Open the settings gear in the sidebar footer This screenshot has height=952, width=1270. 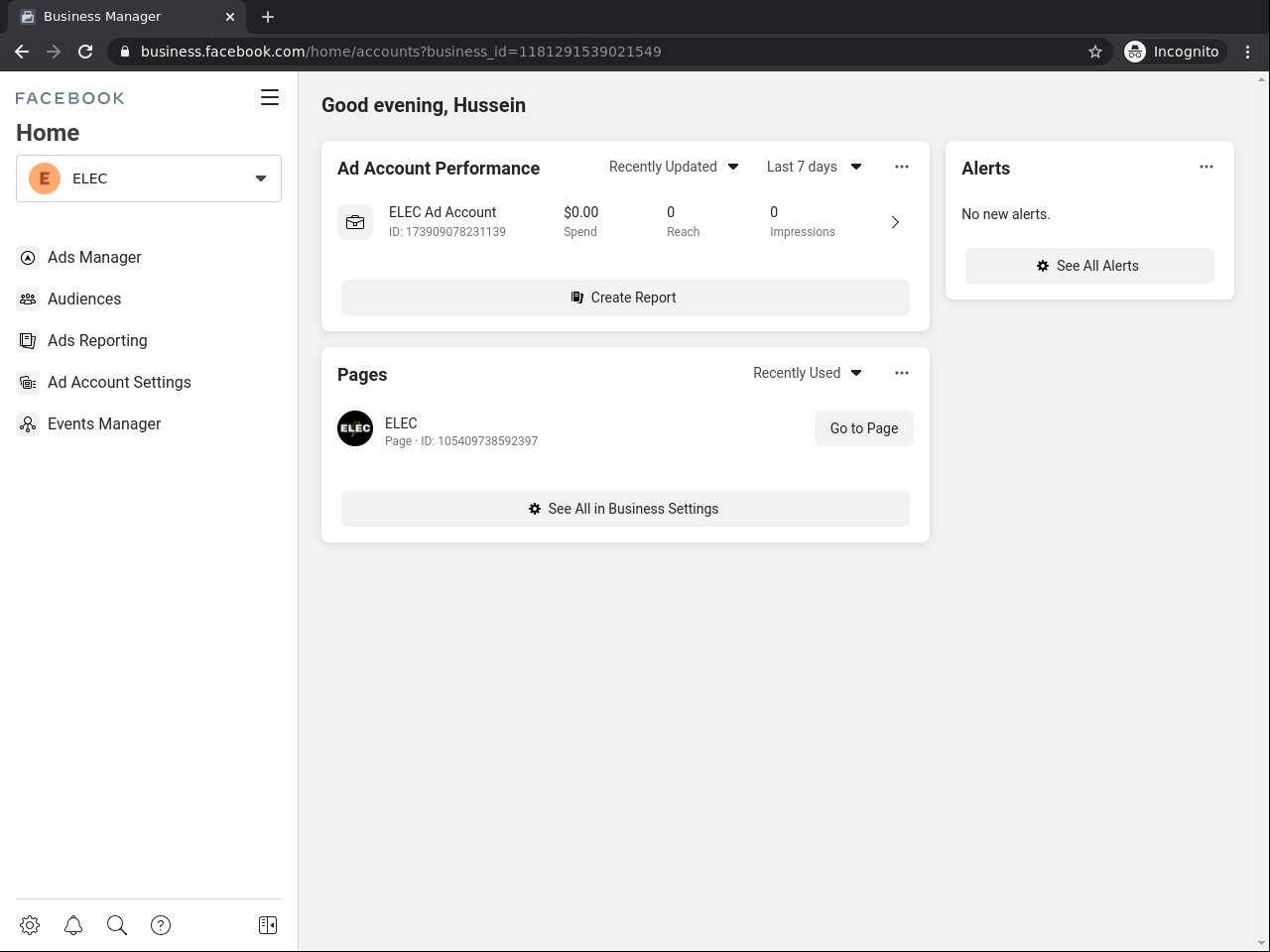(30, 925)
